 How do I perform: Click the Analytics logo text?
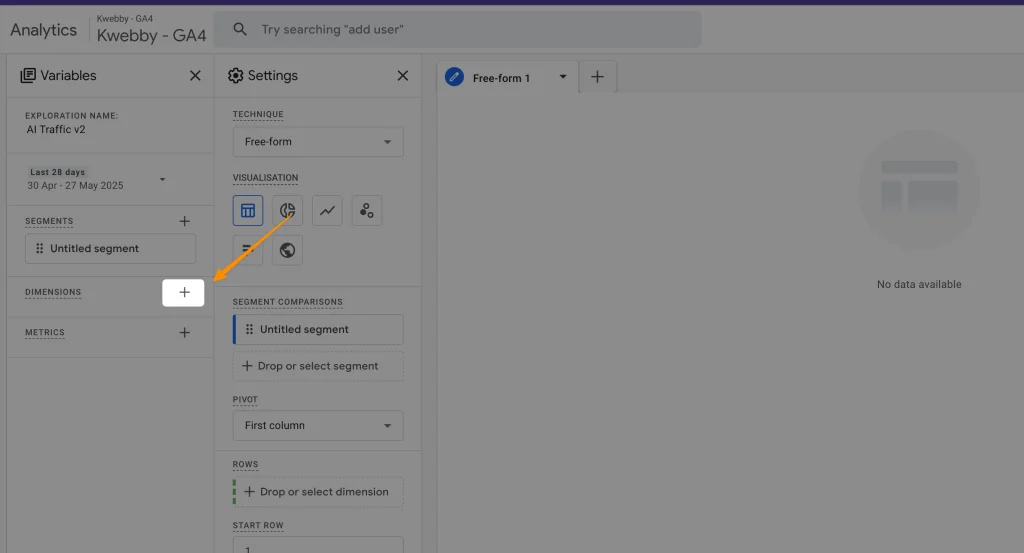44,30
